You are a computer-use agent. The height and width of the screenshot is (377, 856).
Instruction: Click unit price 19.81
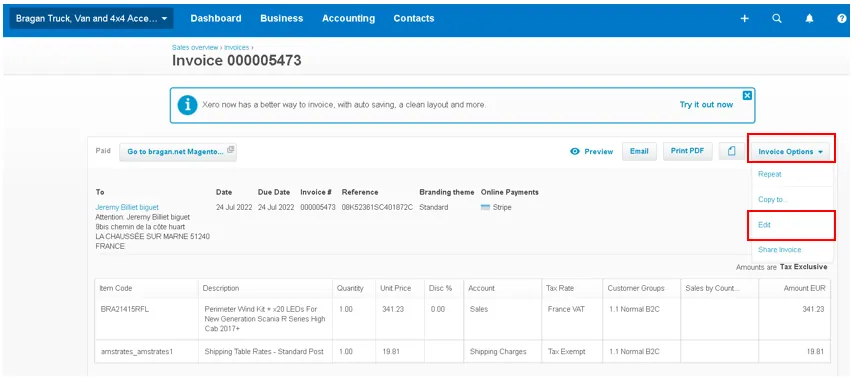pos(391,352)
